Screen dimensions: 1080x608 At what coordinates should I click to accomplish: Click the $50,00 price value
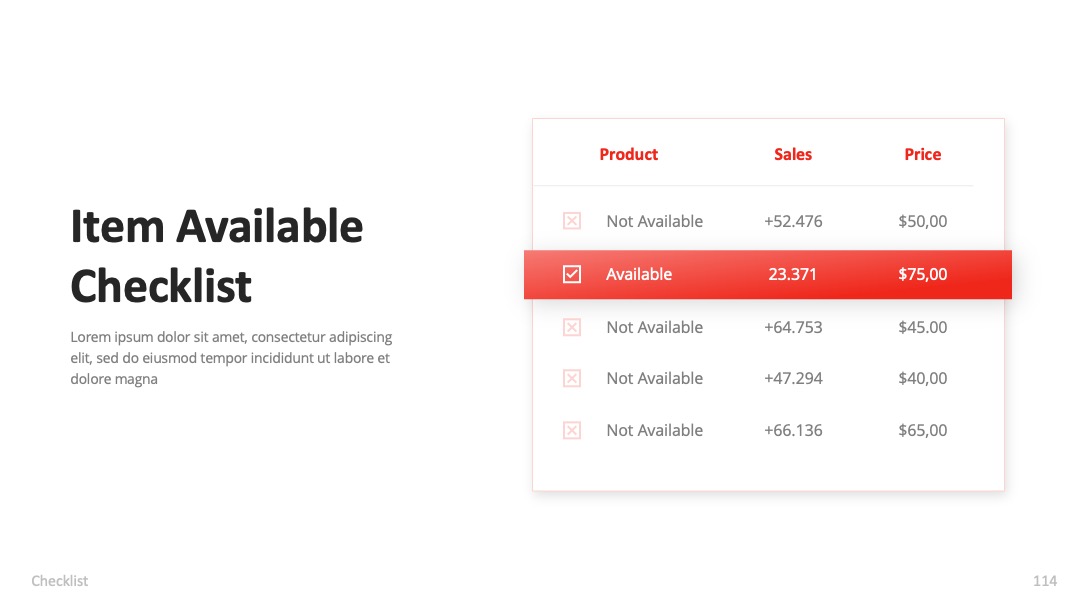(x=922, y=221)
